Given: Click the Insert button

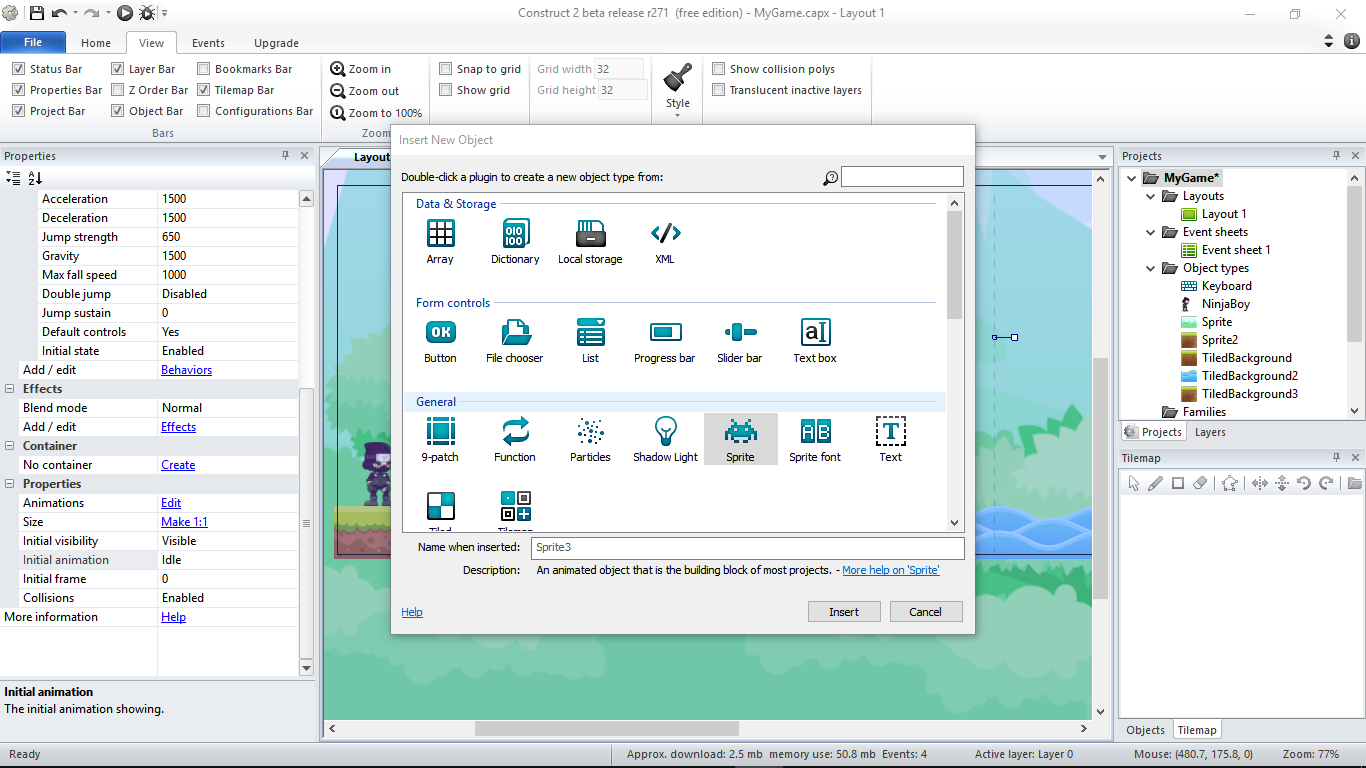Looking at the screenshot, I should click(844, 612).
